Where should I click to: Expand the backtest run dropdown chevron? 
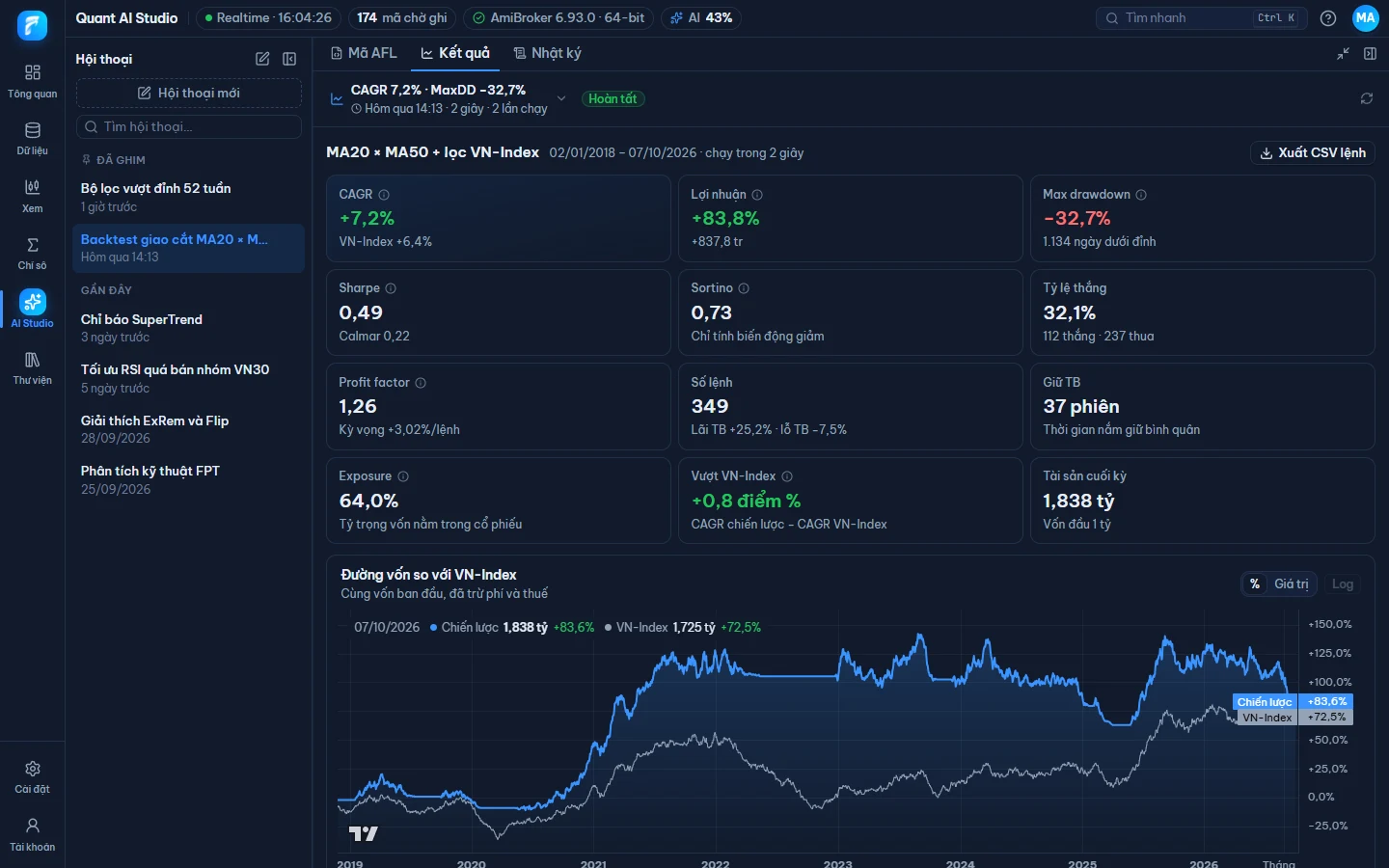pyautogui.click(x=561, y=98)
